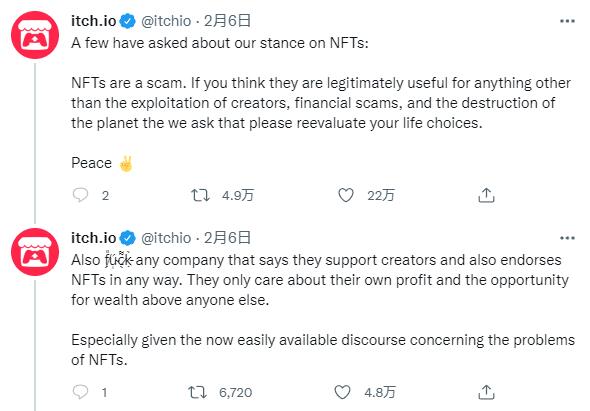Open @itchio handle on second tweet

click(166, 237)
